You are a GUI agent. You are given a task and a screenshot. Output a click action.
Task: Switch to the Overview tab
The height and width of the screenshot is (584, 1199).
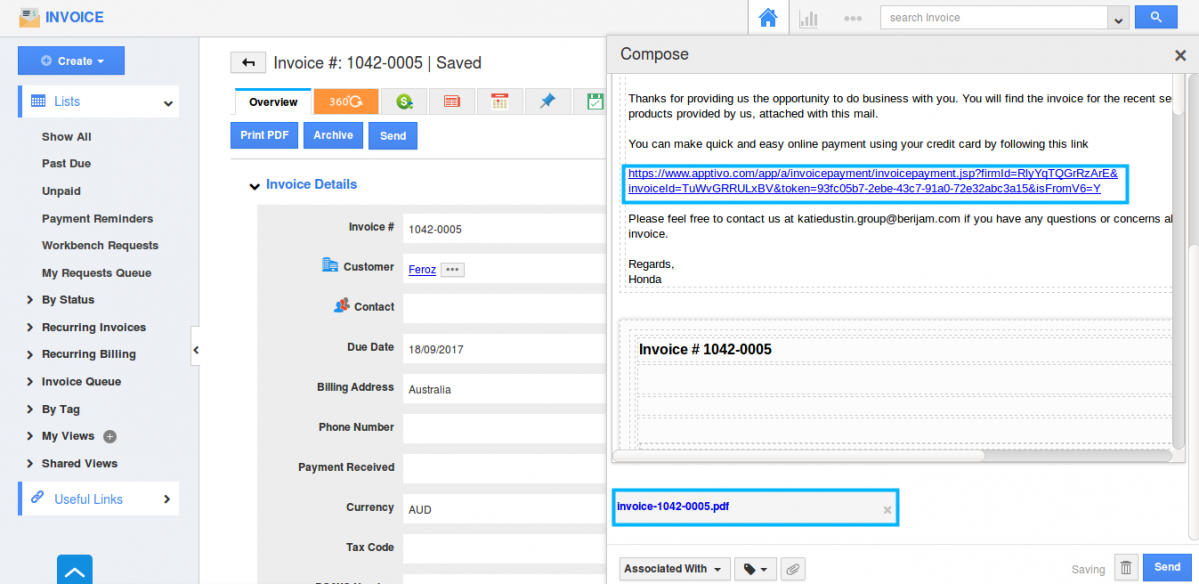[x=273, y=102]
